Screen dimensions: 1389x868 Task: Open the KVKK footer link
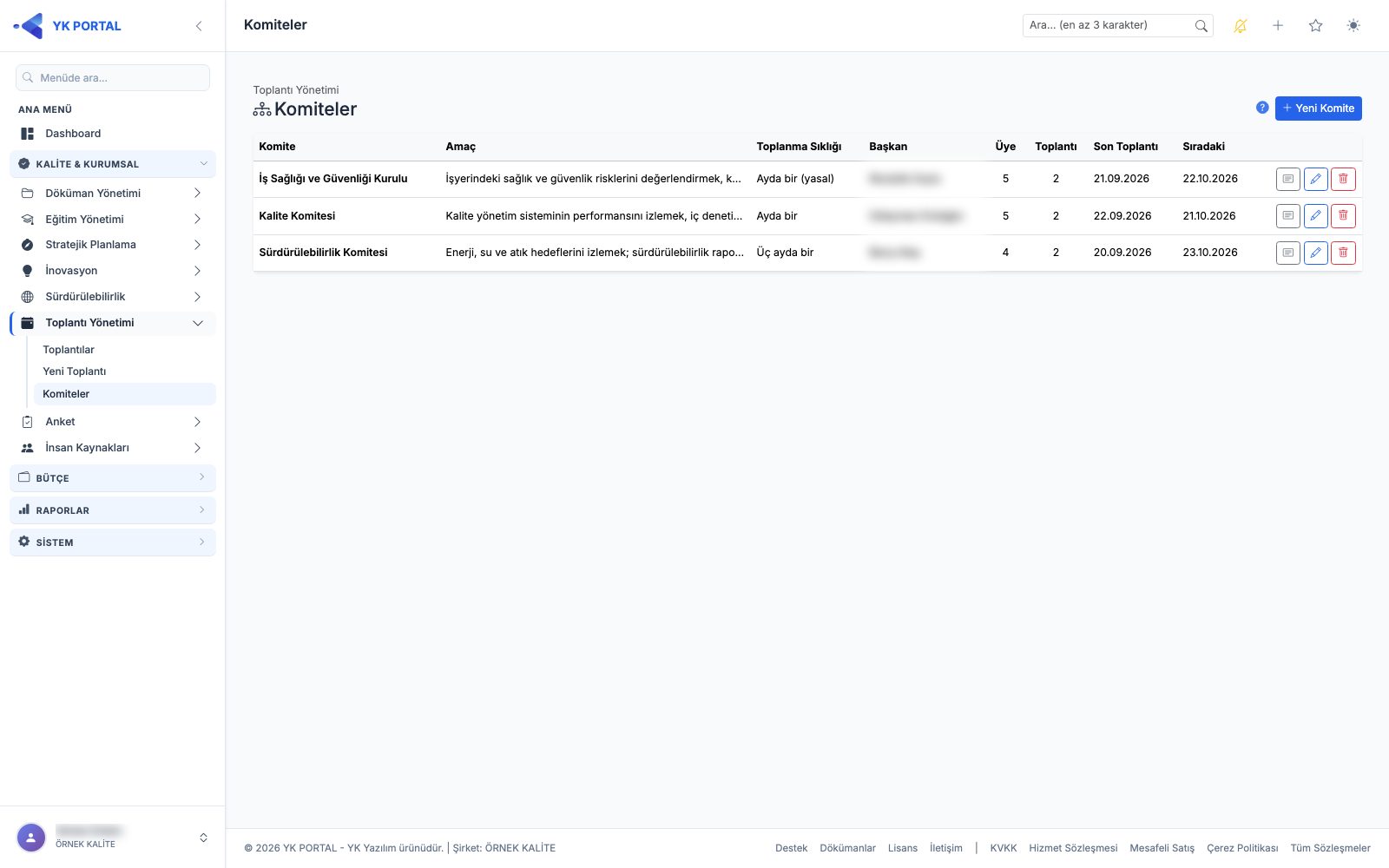(x=1004, y=848)
